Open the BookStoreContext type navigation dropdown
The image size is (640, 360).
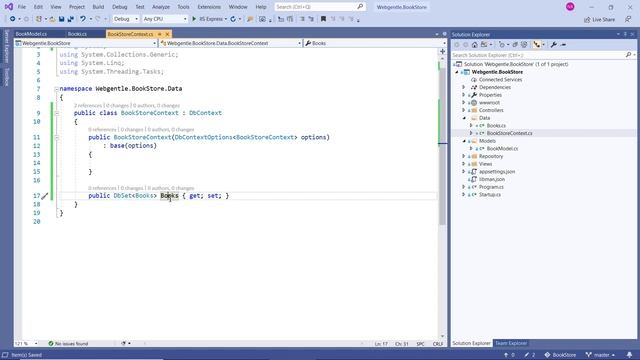(x=230, y=43)
